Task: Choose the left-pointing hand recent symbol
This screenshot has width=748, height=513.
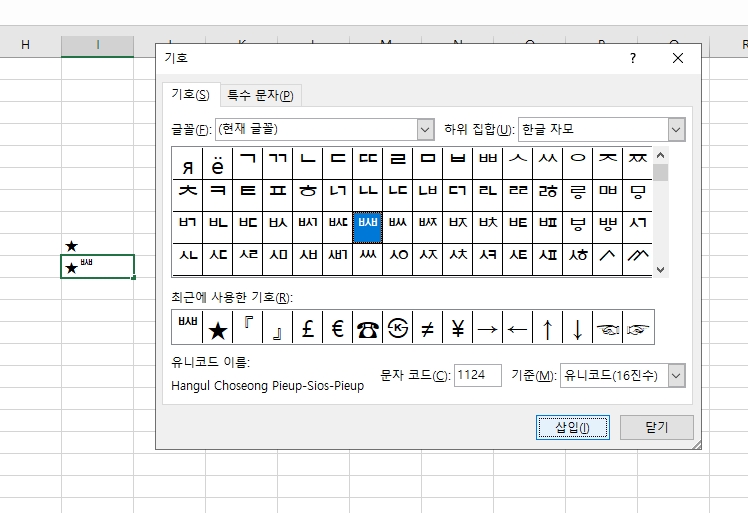Action: pos(608,327)
